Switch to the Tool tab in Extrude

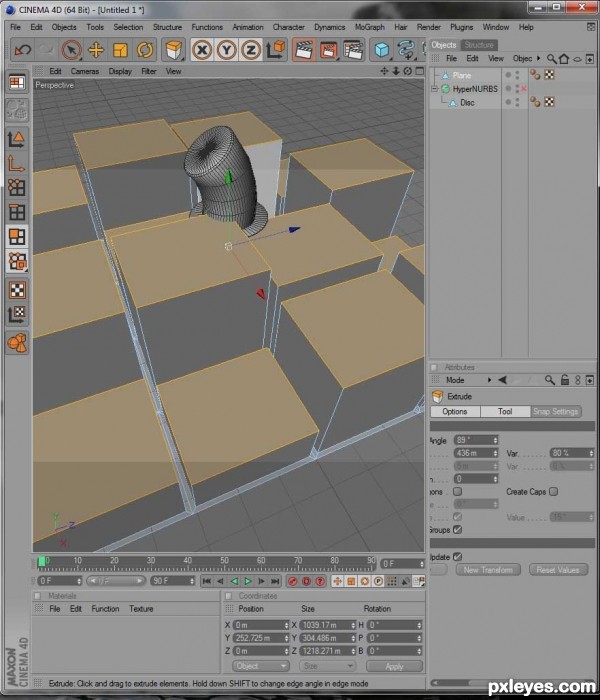[x=505, y=412]
